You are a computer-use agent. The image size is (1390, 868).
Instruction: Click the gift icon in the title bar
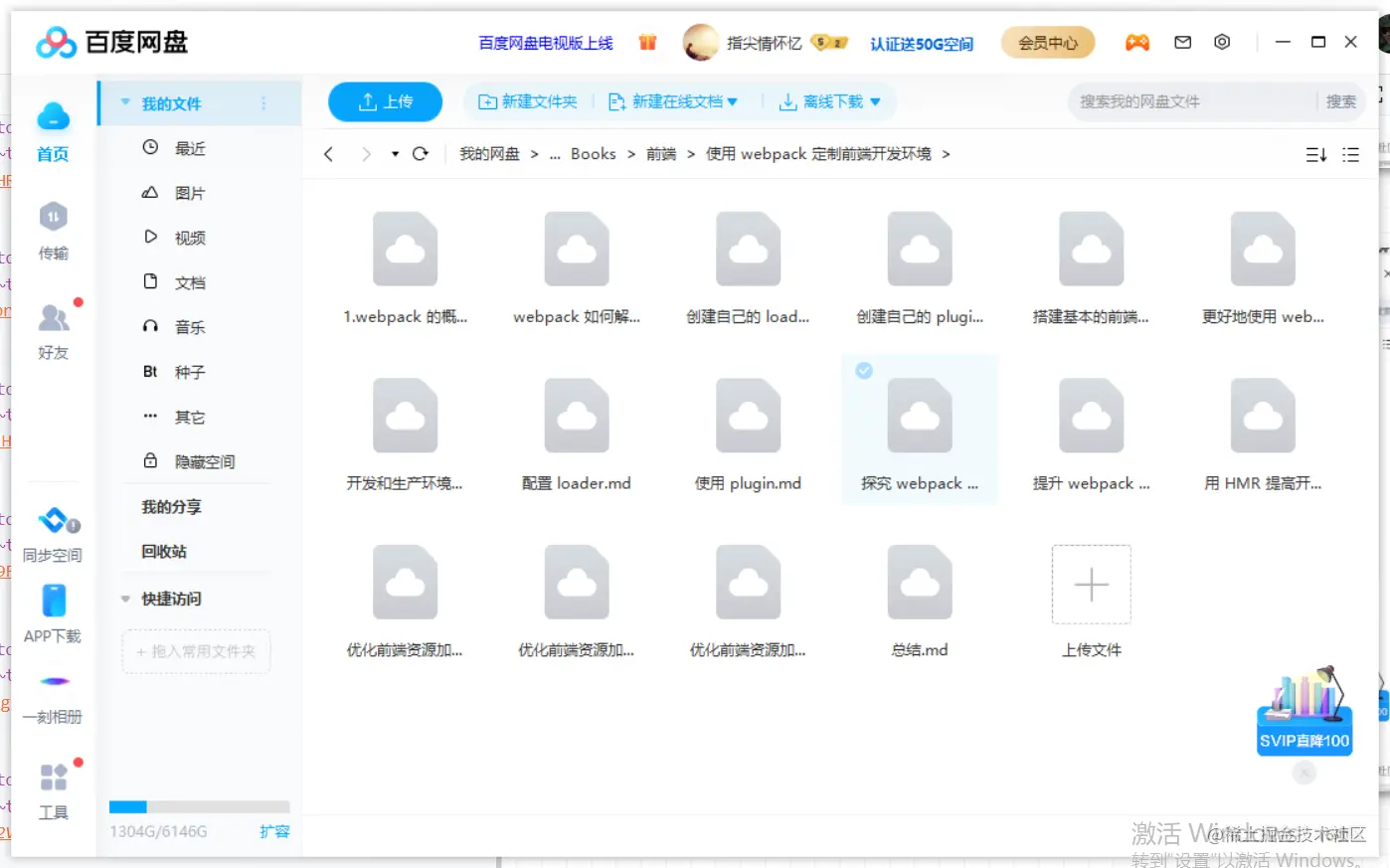pyautogui.click(x=647, y=42)
